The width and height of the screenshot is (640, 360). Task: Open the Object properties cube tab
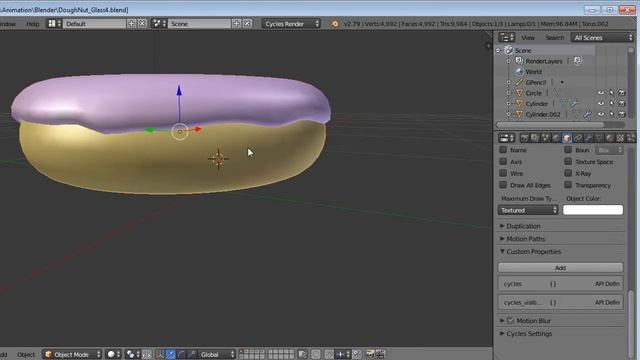pyautogui.click(x=567, y=138)
